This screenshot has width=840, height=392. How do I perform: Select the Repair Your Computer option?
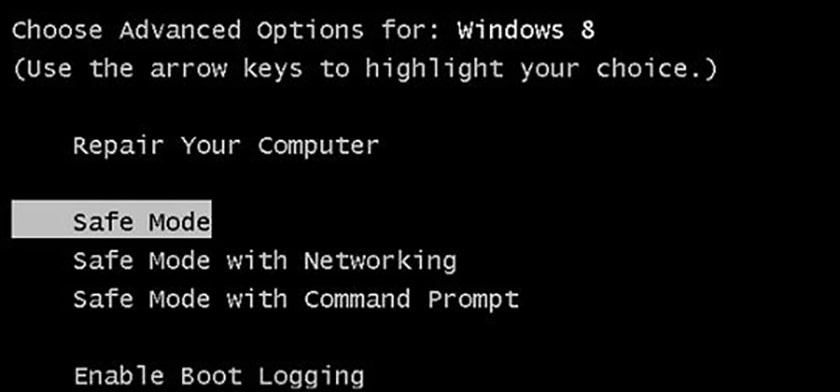[226, 146]
